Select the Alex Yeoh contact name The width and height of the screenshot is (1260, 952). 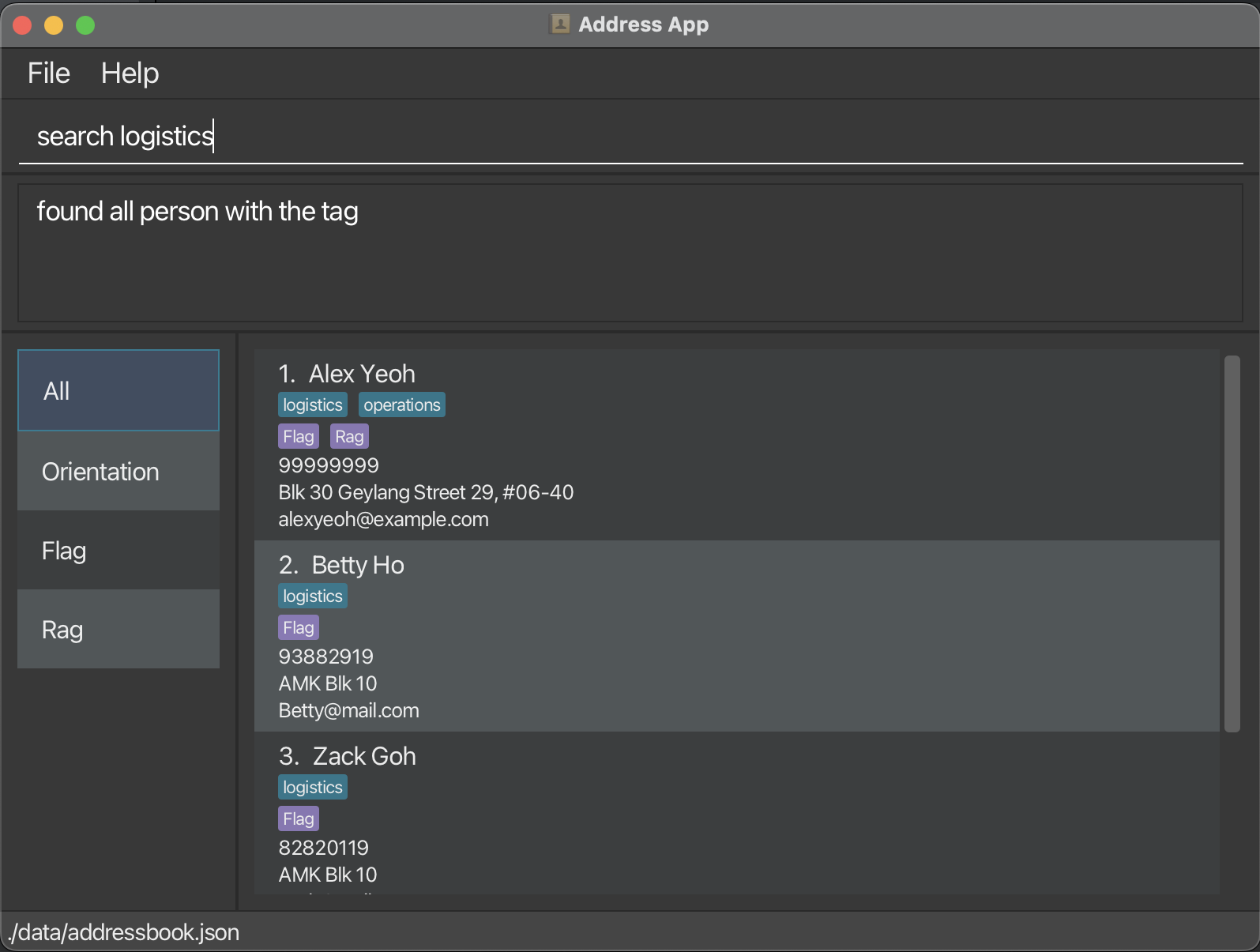click(361, 374)
